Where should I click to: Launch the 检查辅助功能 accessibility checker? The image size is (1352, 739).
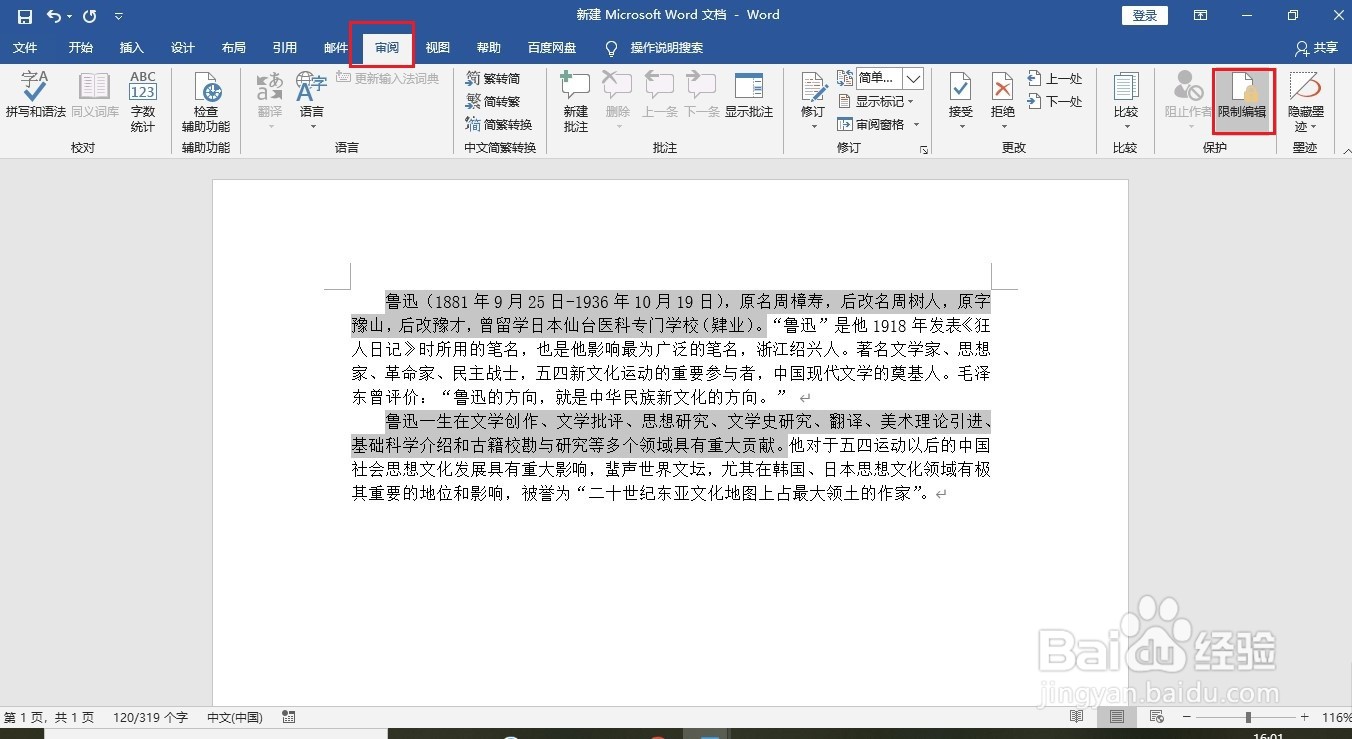(205, 100)
